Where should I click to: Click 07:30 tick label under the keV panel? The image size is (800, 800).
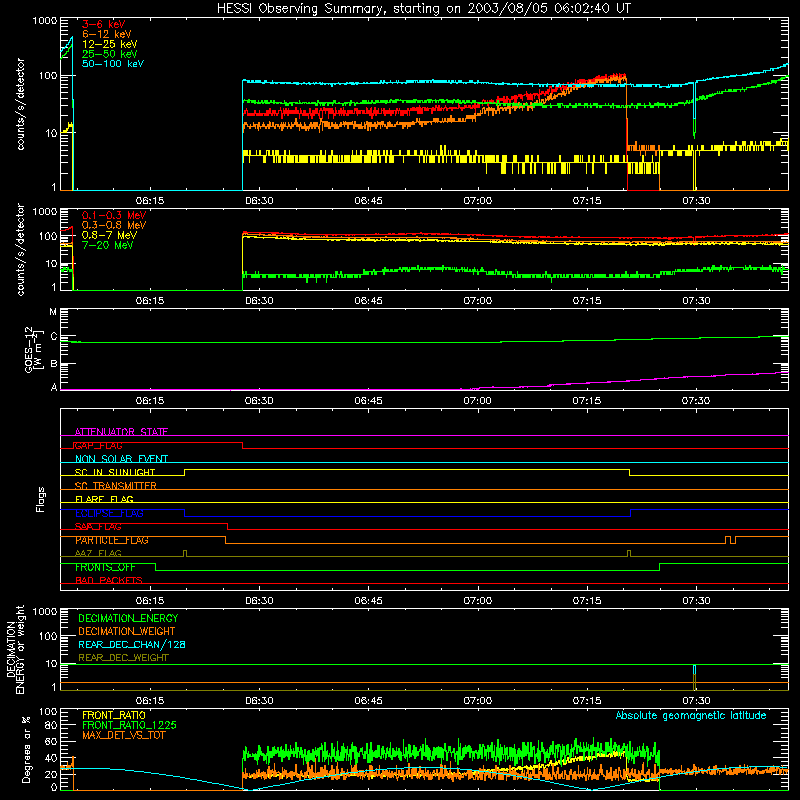[696, 201]
